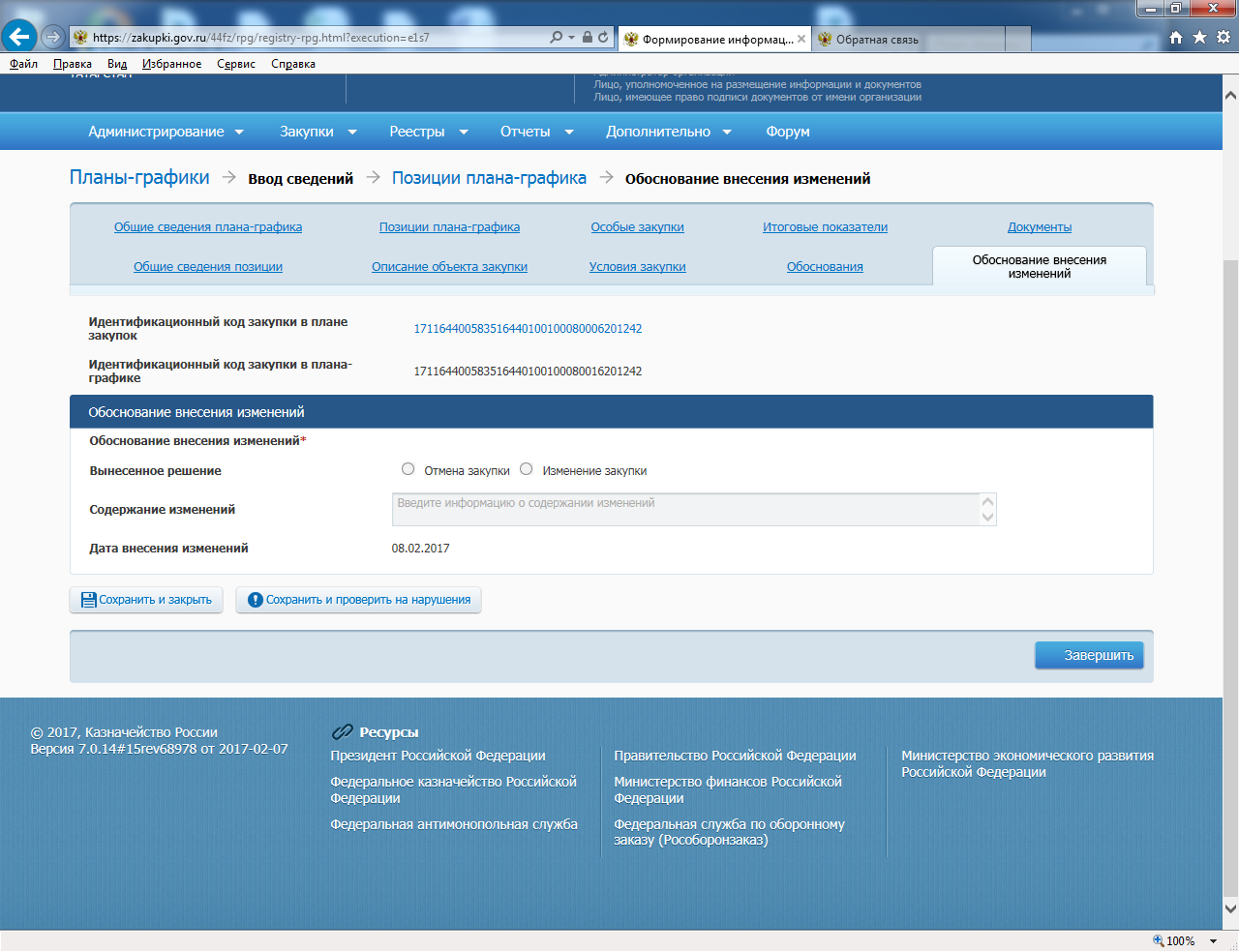Open the Избранное menu

pos(171,64)
